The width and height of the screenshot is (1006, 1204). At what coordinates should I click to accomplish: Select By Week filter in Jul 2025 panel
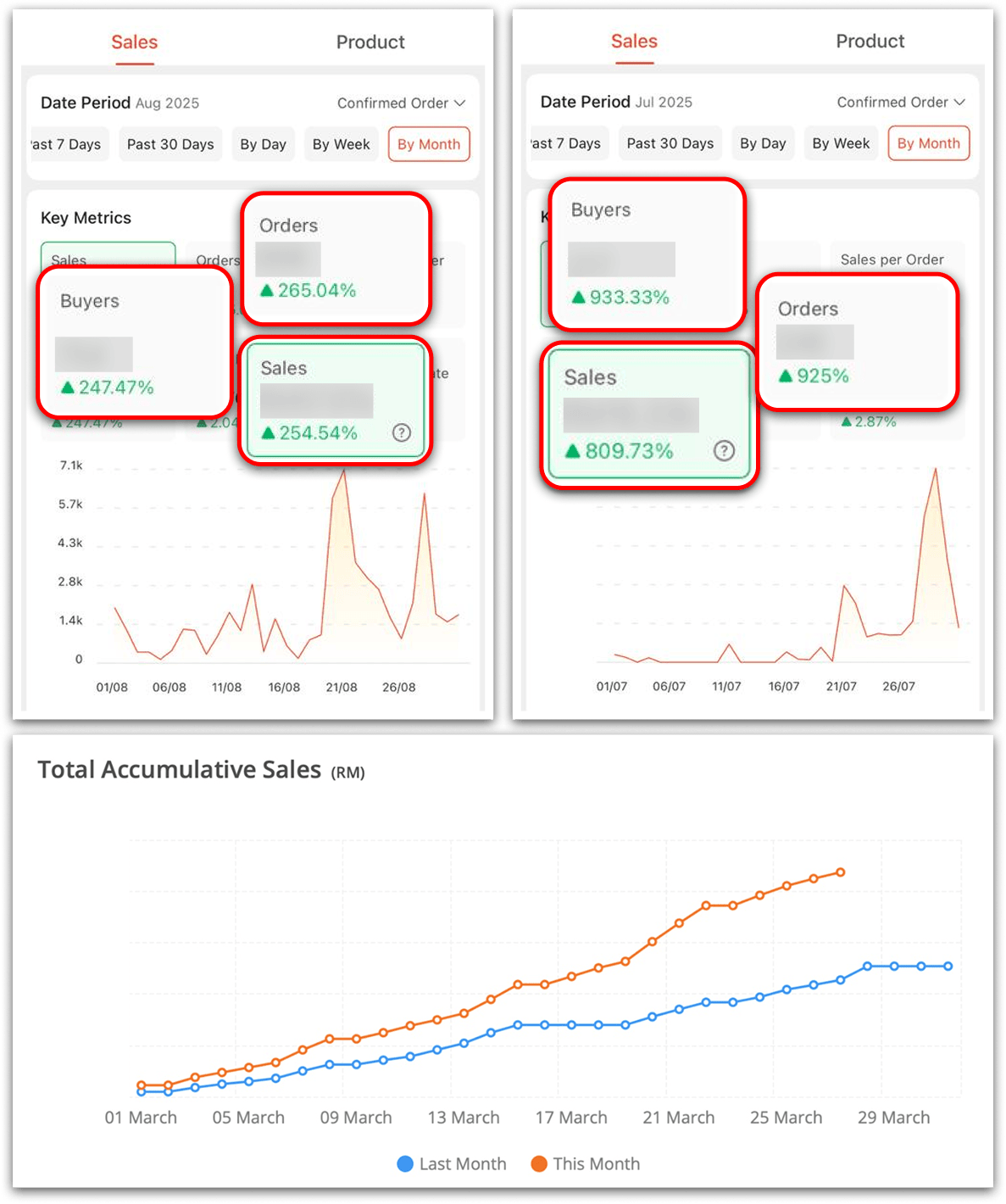[x=841, y=143]
